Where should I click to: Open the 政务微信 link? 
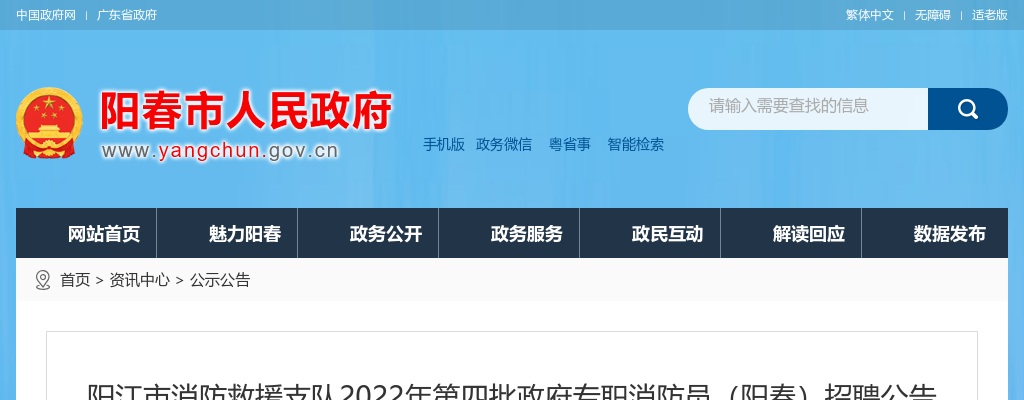click(504, 144)
